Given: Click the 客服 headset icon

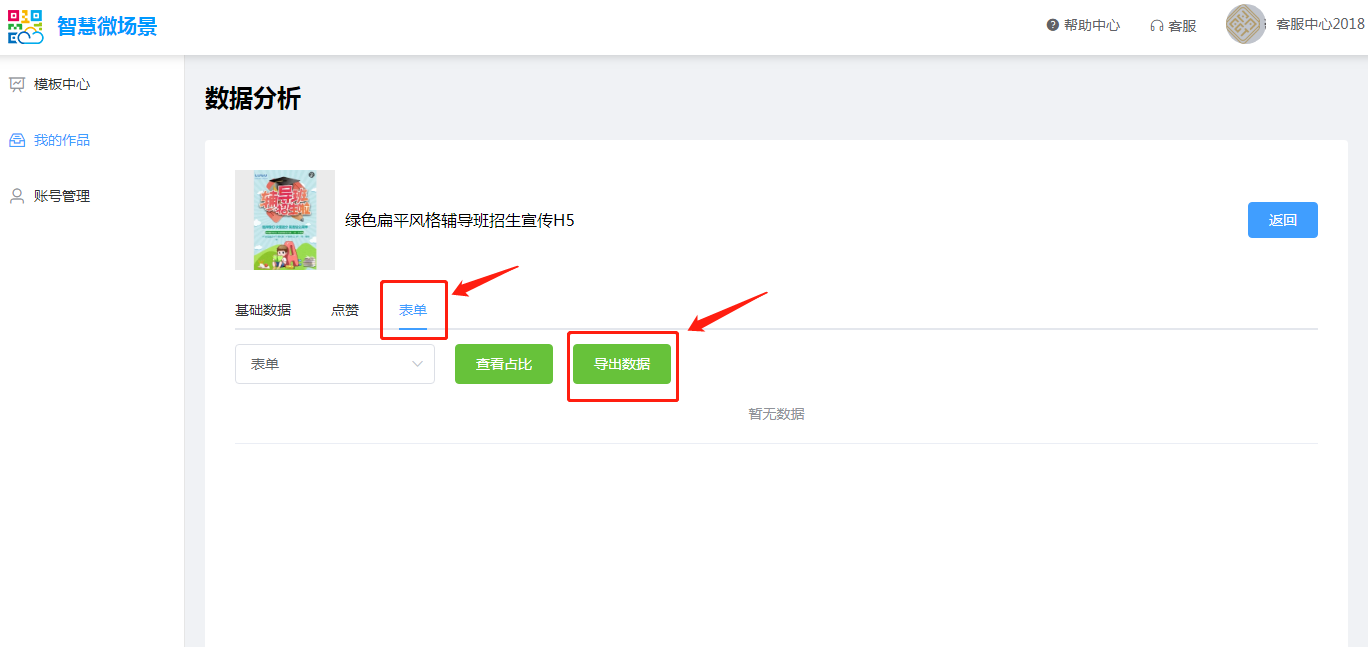Looking at the screenshot, I should tap(1157, 26).
